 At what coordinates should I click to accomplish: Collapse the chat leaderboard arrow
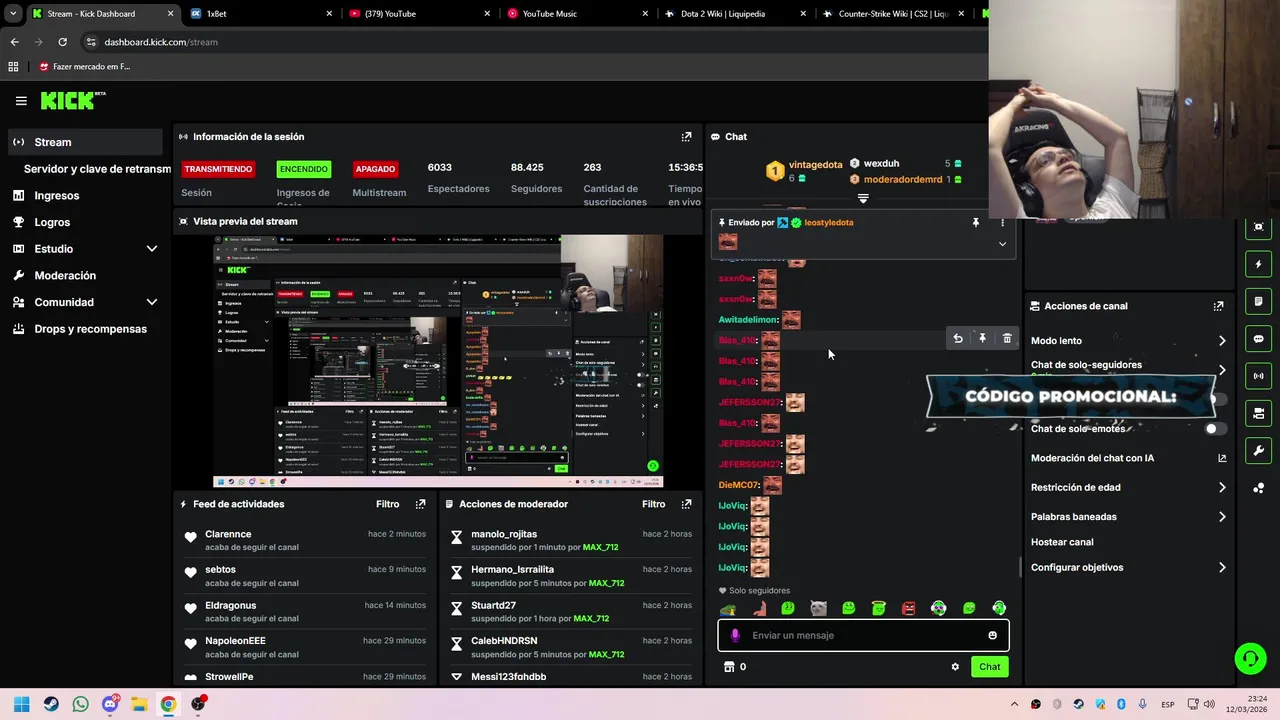tap(863, 198)
